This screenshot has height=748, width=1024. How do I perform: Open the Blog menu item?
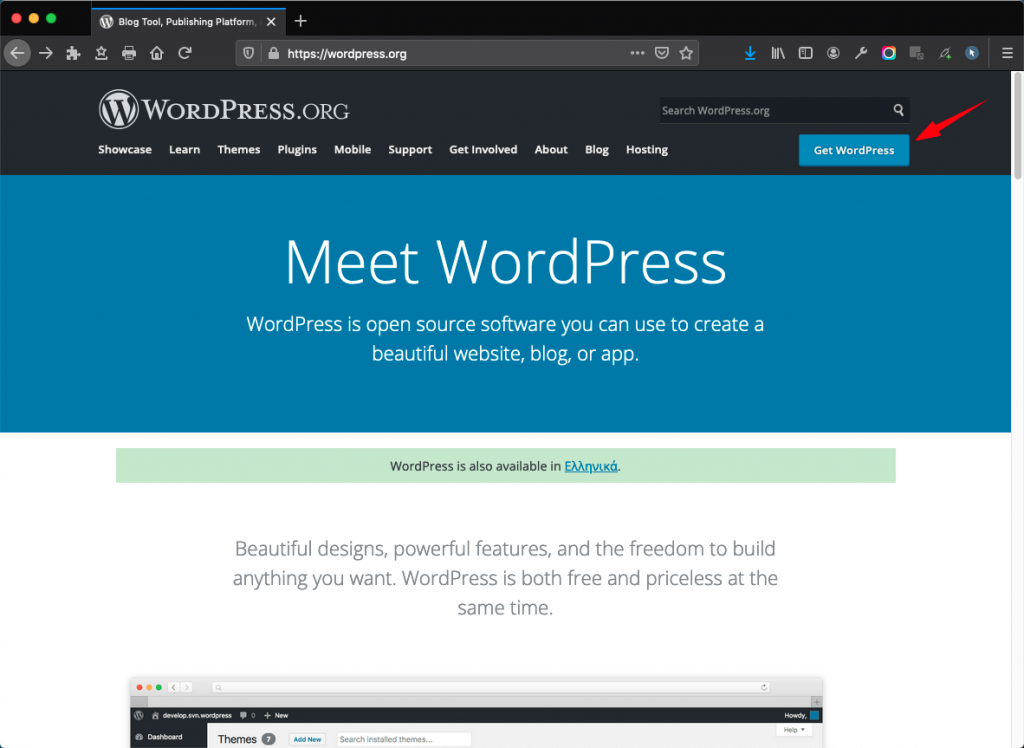(597, 150)
